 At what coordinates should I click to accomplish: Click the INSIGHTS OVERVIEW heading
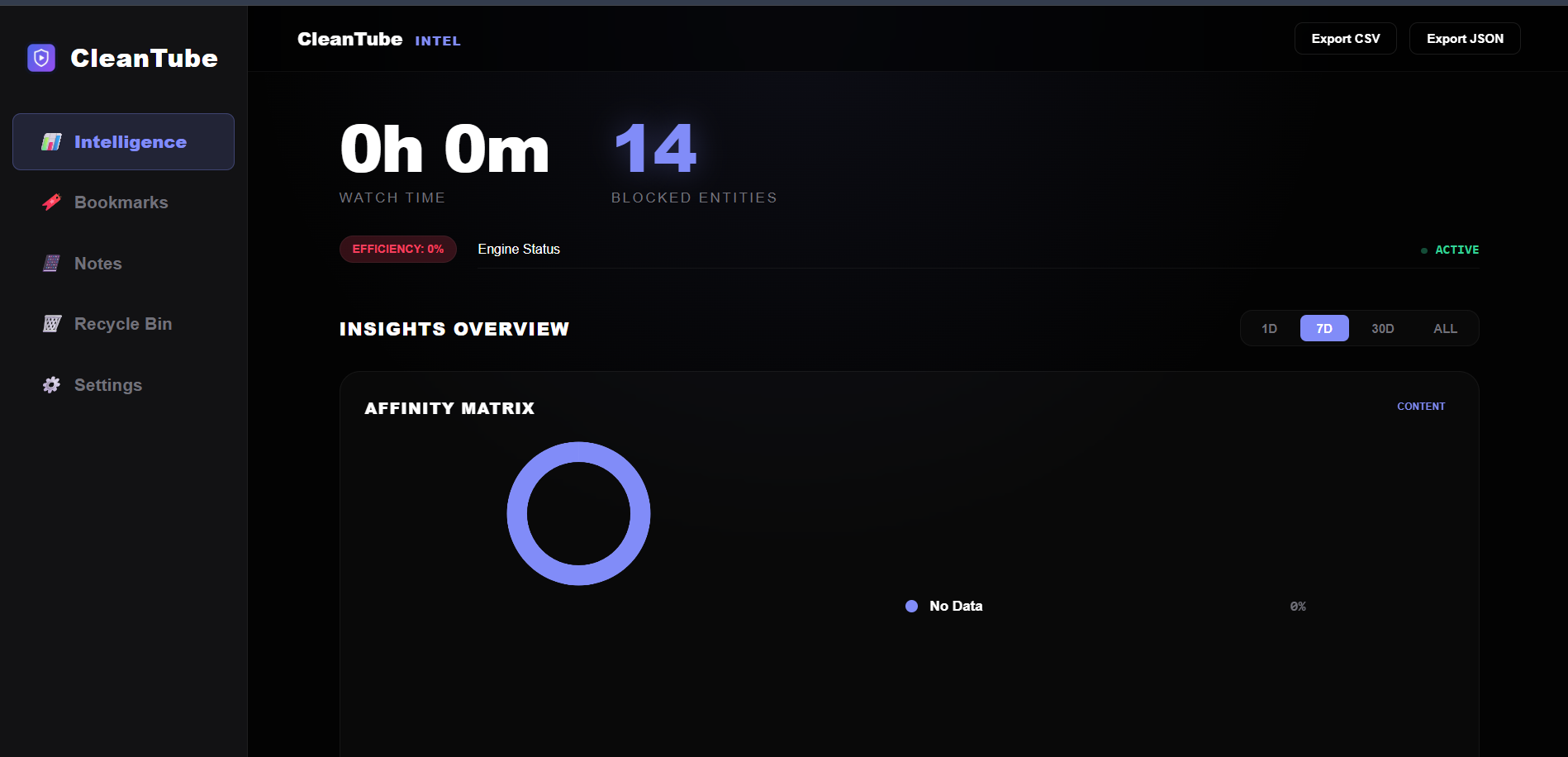coord(454,329)
